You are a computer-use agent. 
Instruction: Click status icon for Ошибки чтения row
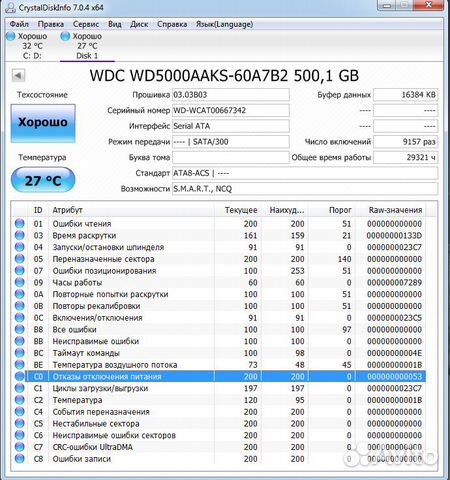[x=20, y=223]
